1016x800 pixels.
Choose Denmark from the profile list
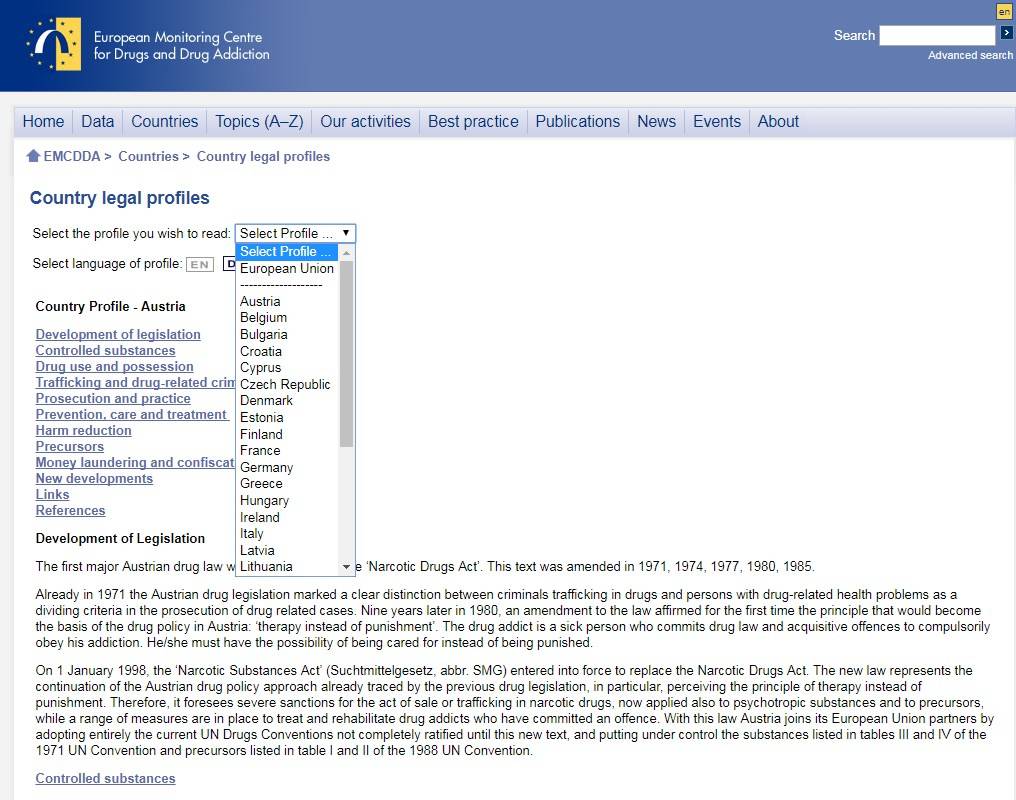point(287,400)
